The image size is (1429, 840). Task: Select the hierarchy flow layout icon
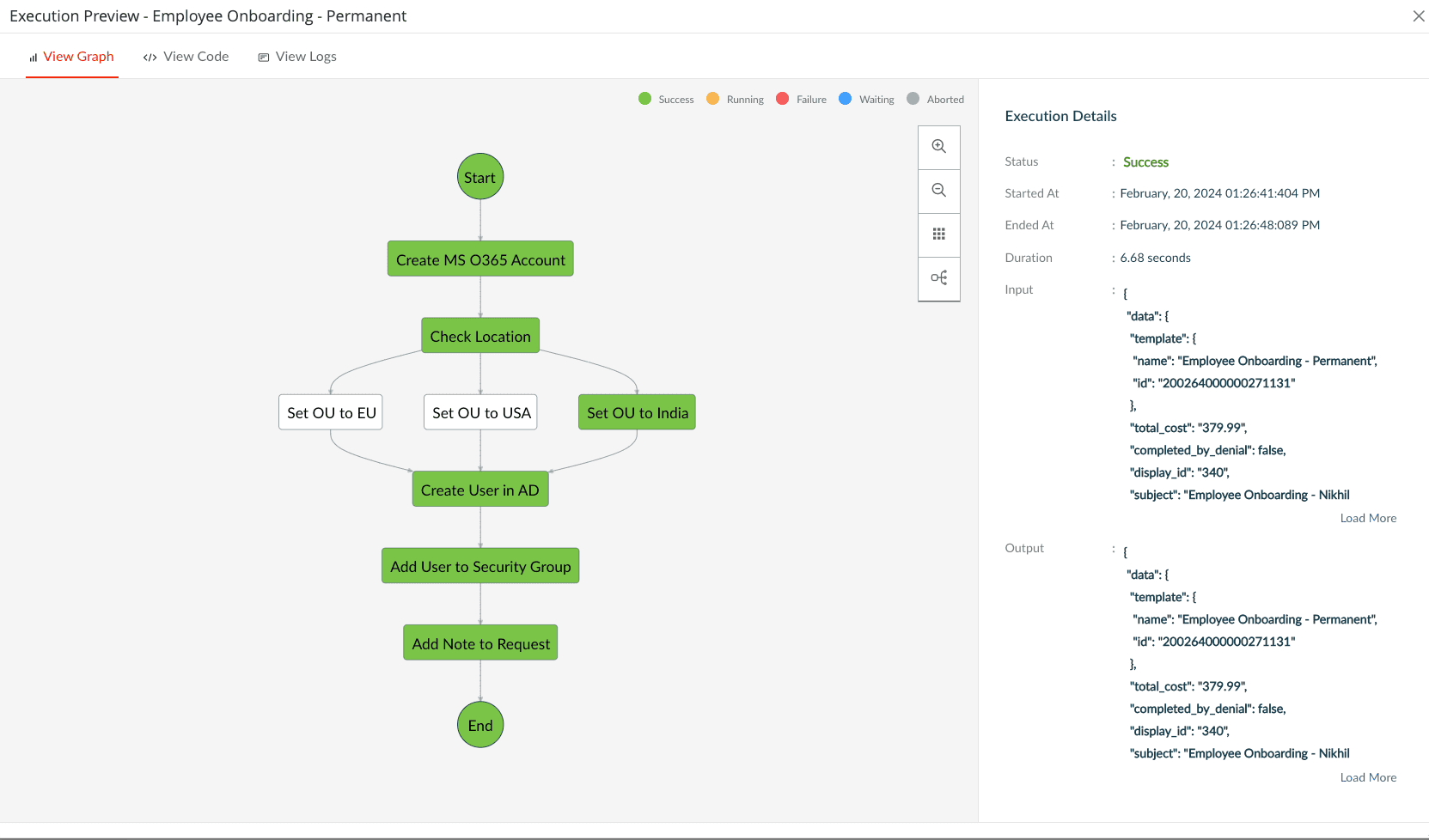938,278
